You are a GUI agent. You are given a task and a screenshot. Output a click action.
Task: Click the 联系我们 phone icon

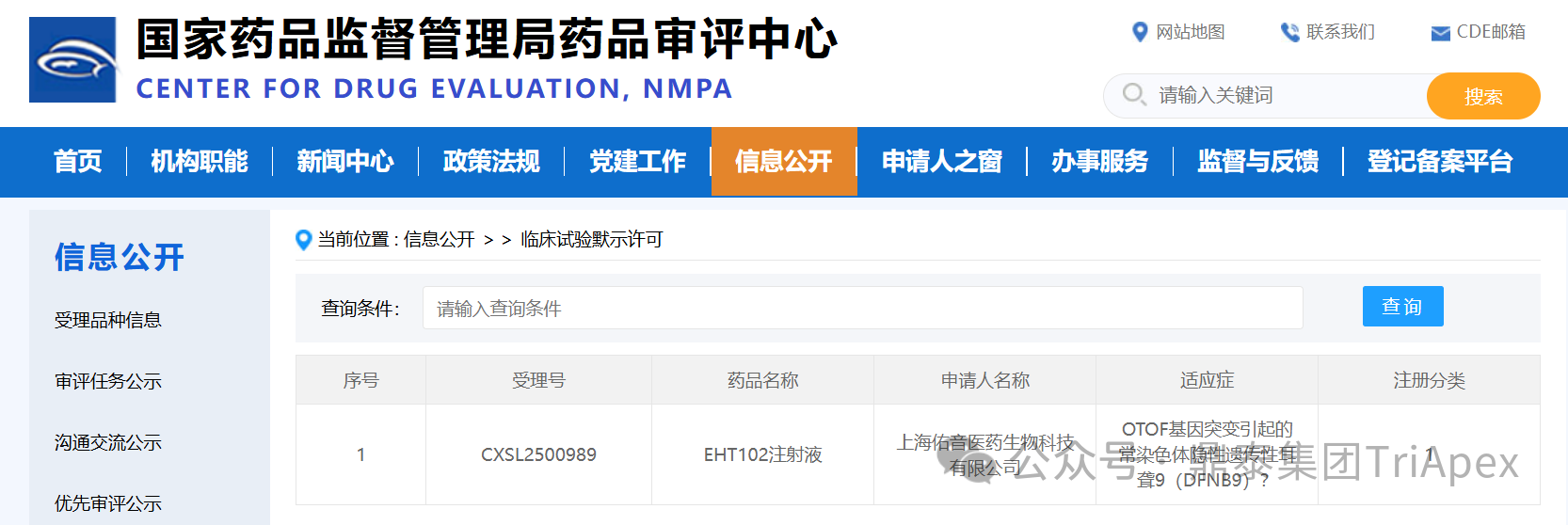(1289, 32)
